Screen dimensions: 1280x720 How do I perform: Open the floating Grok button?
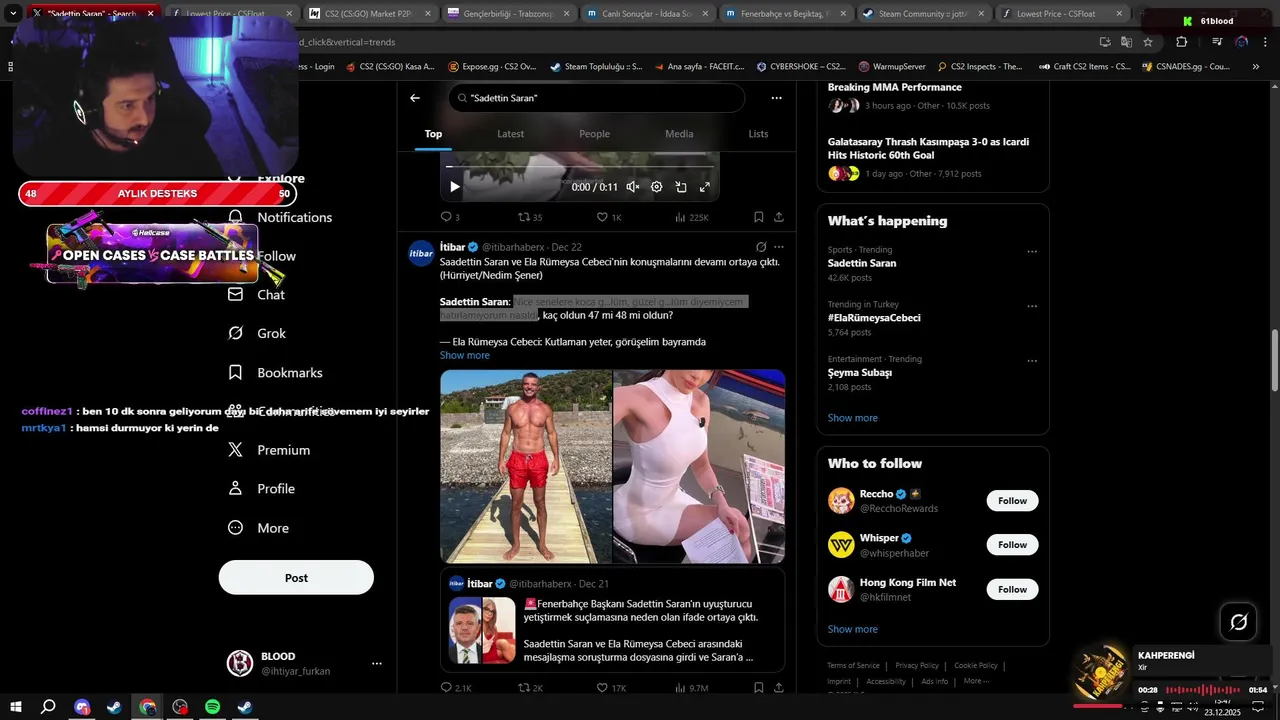click(x=1238, y=622)
